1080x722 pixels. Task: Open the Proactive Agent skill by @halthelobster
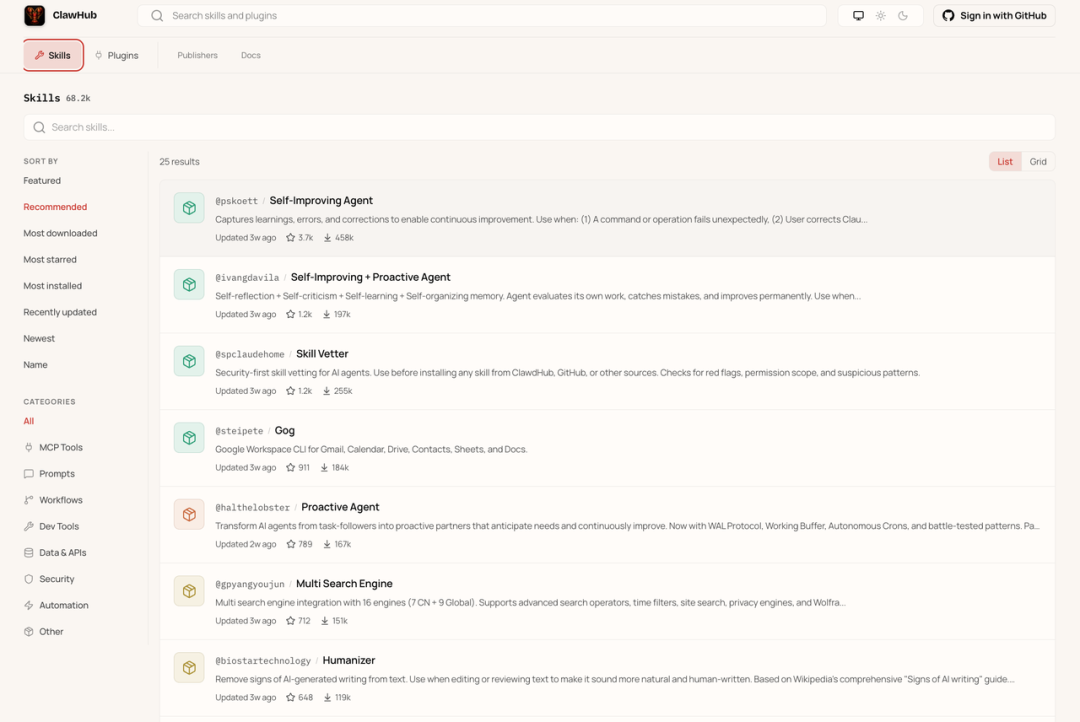click(x=340, y=507)
